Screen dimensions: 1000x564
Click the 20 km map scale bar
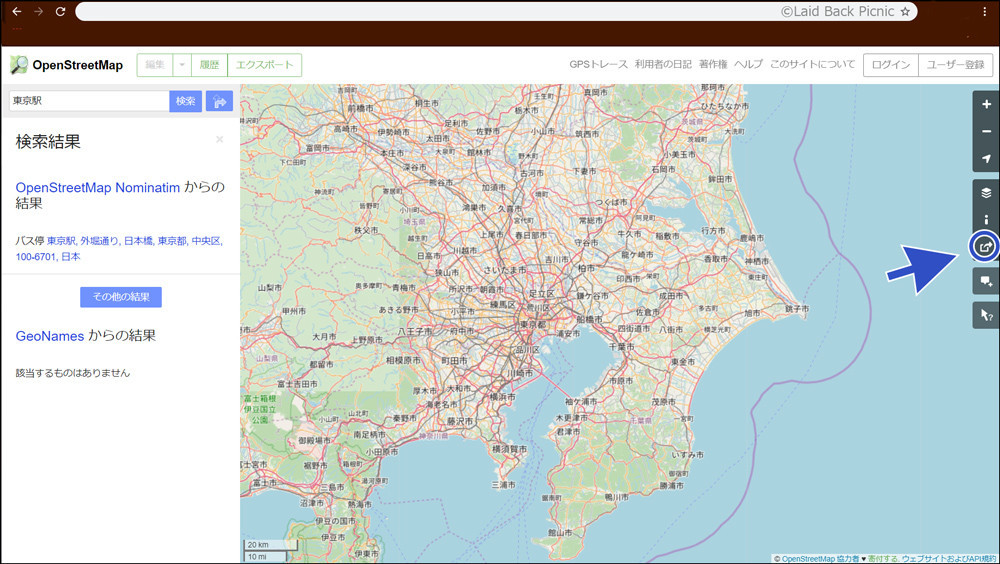(x=270, y=545)
